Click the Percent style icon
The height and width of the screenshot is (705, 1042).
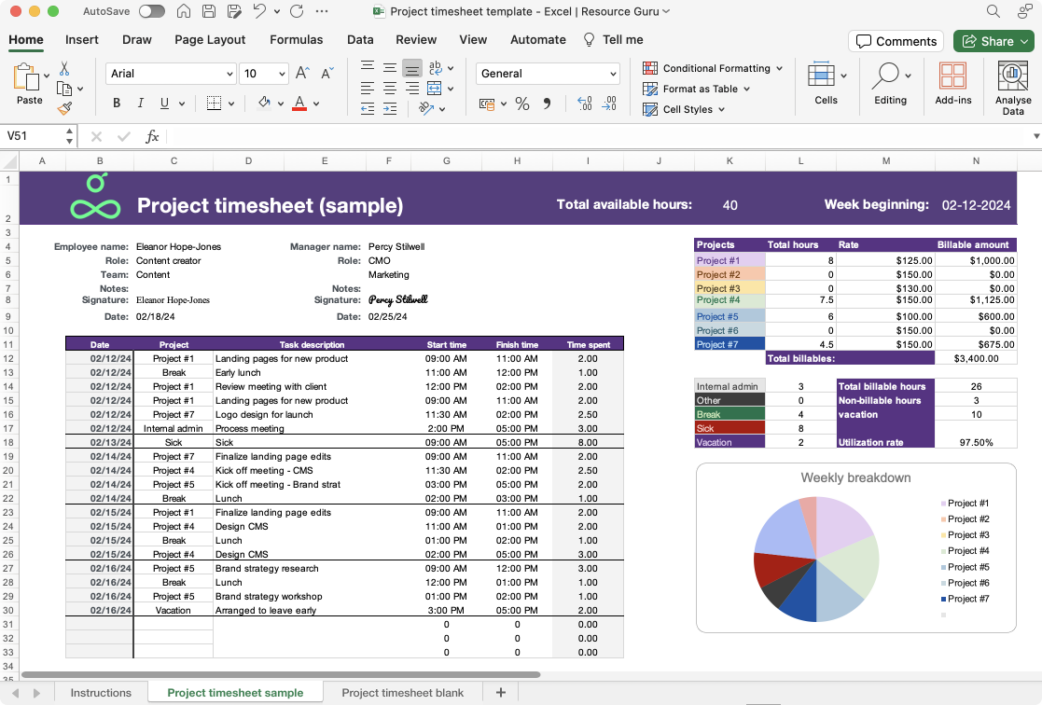(x=522, y=103)
